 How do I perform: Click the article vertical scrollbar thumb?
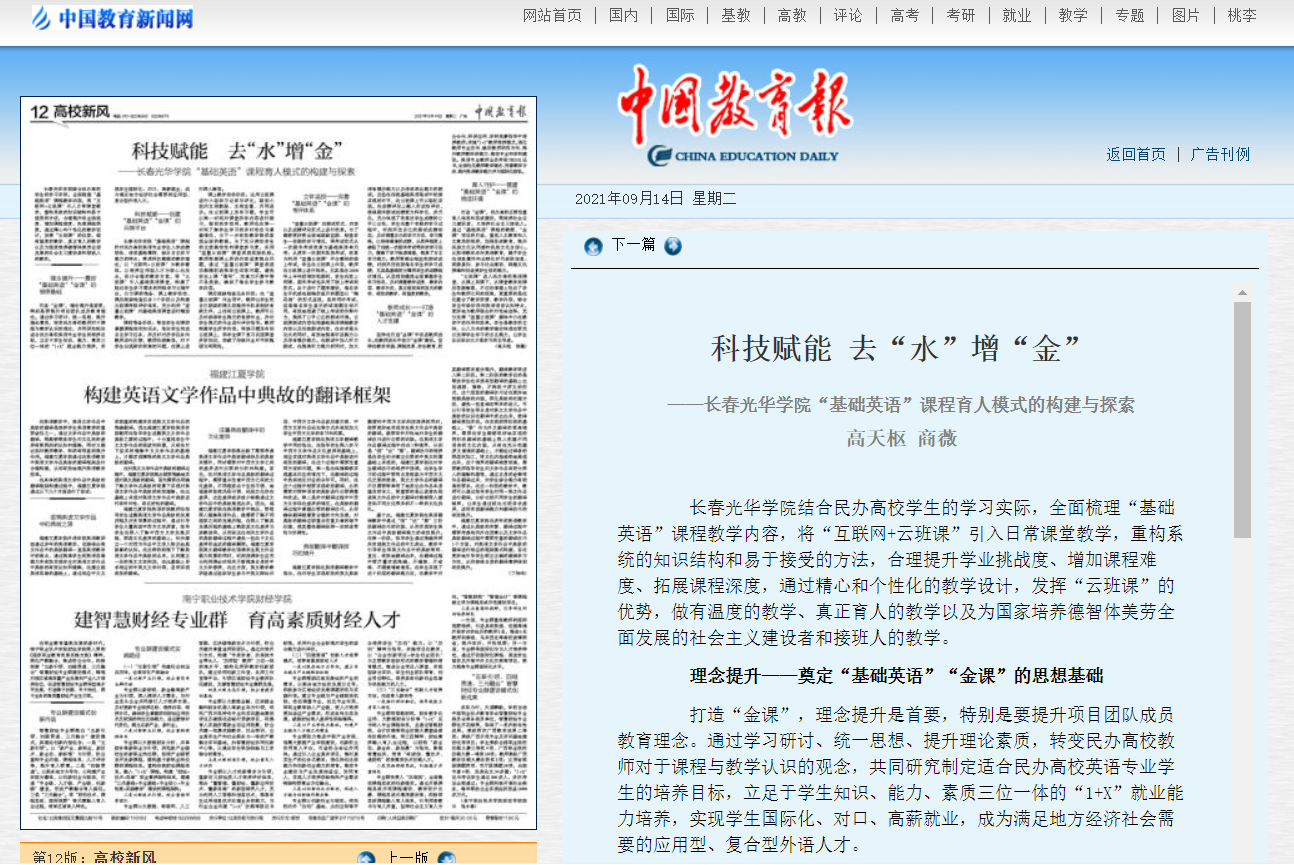pos(1242,420)
